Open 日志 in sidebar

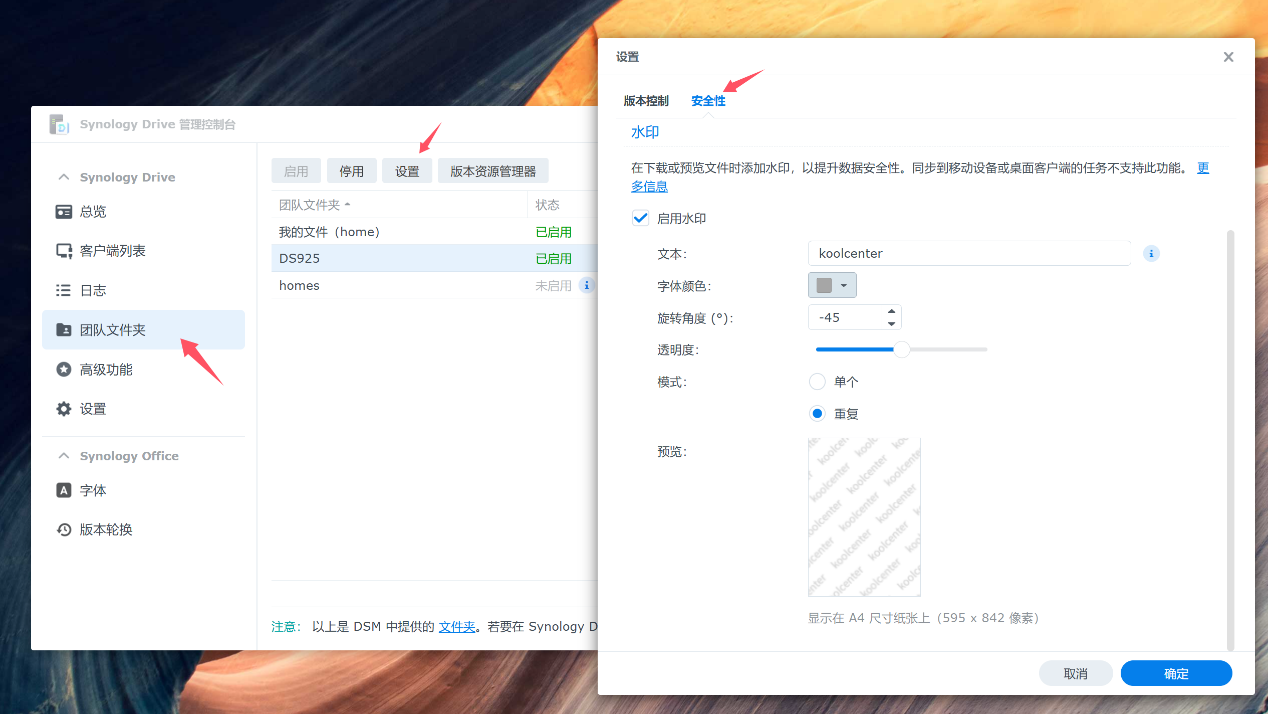point(143,290)
